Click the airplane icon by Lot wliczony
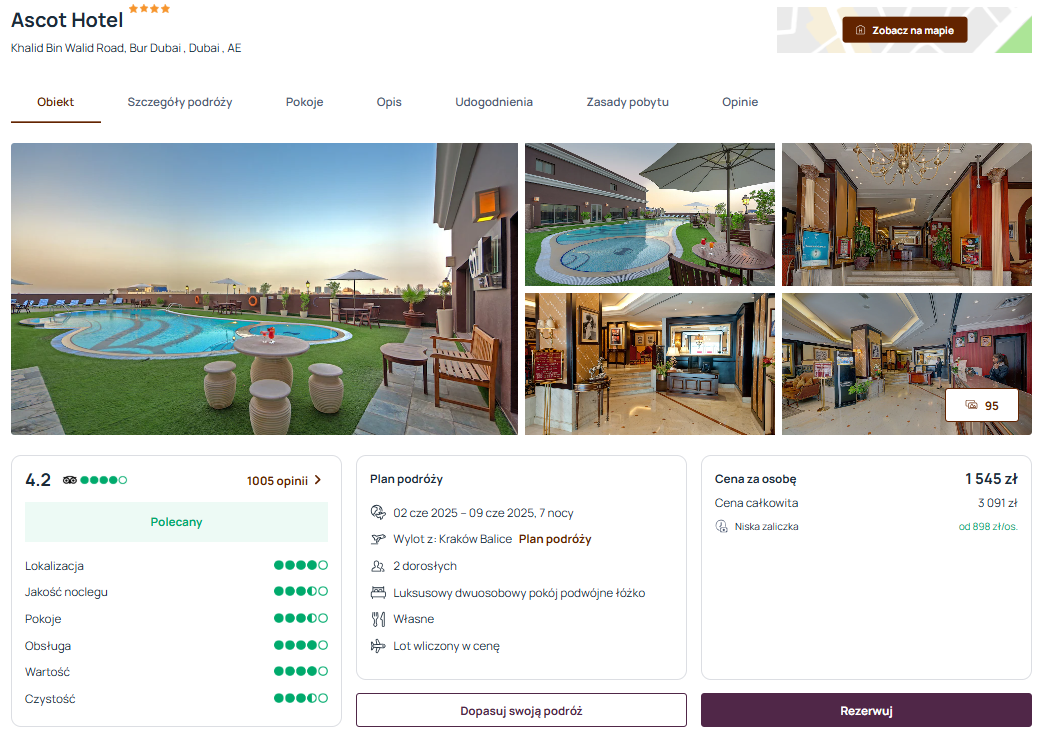1047x735 pixels. point(378,646)
